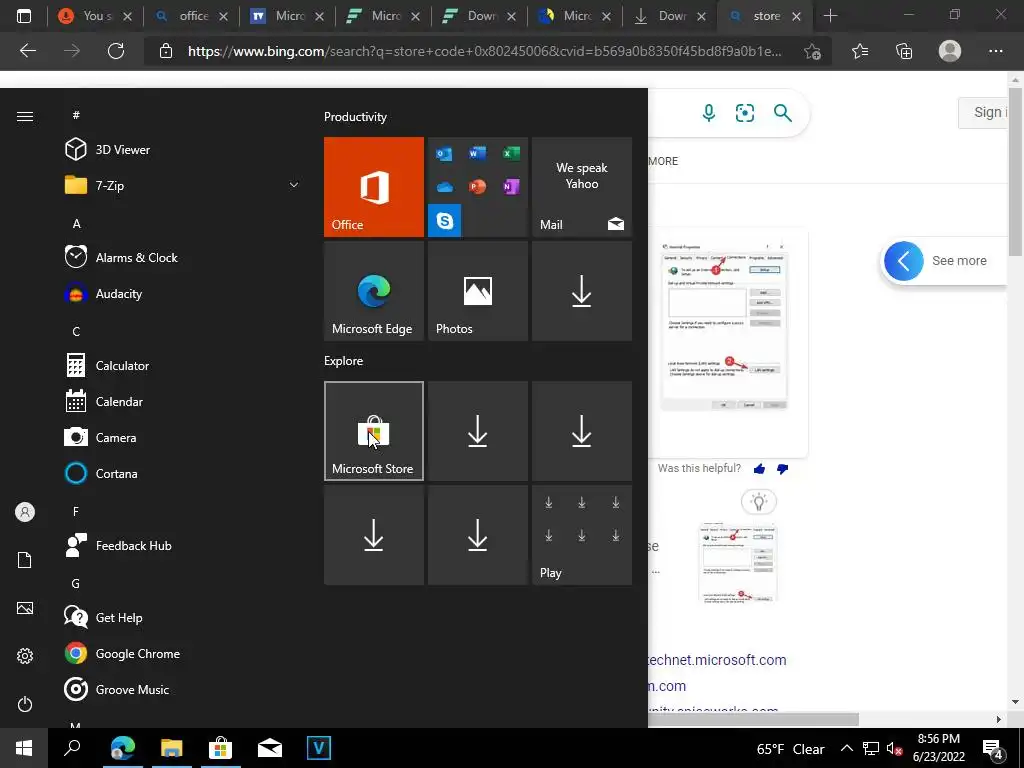Open the Office tile
The image size is (1024, 768).
[x=374, y=187]
